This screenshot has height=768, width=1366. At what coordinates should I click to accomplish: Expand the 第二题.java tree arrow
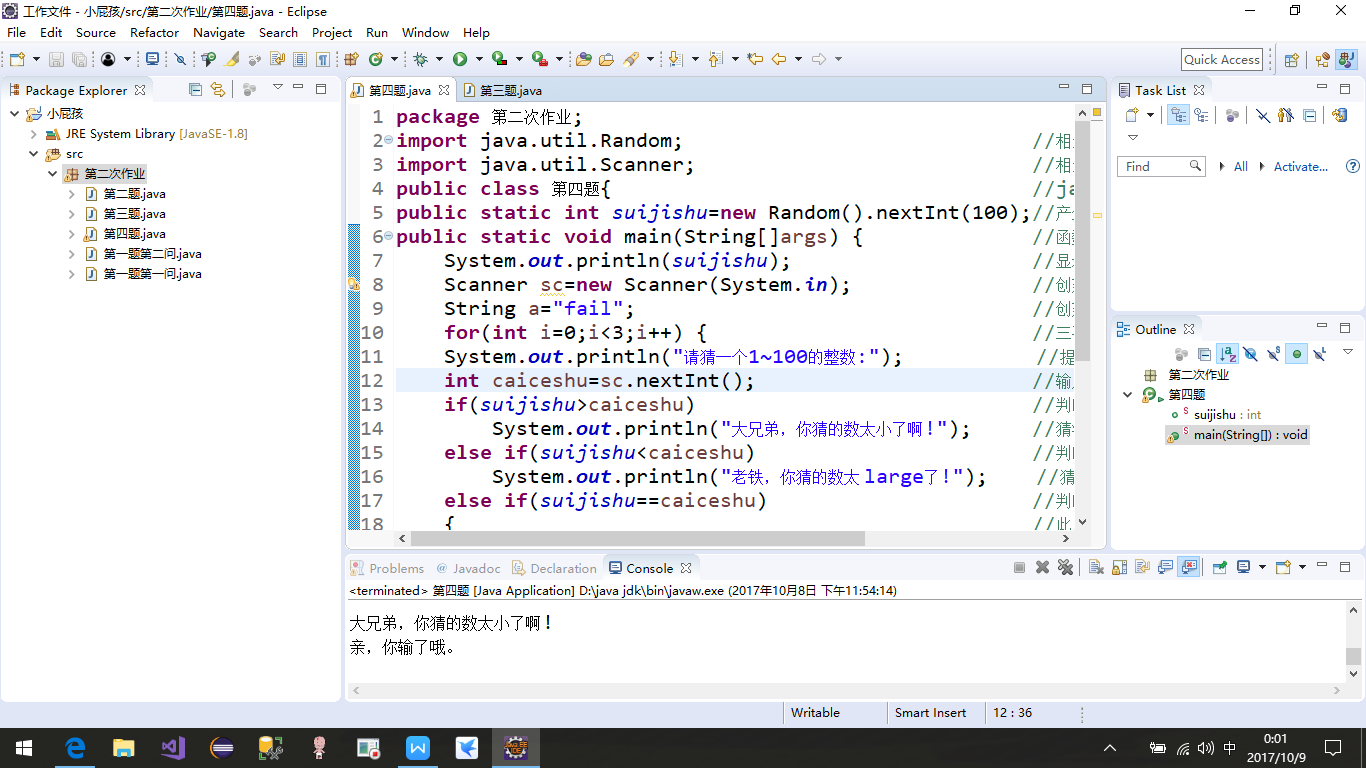coord(72,194)
